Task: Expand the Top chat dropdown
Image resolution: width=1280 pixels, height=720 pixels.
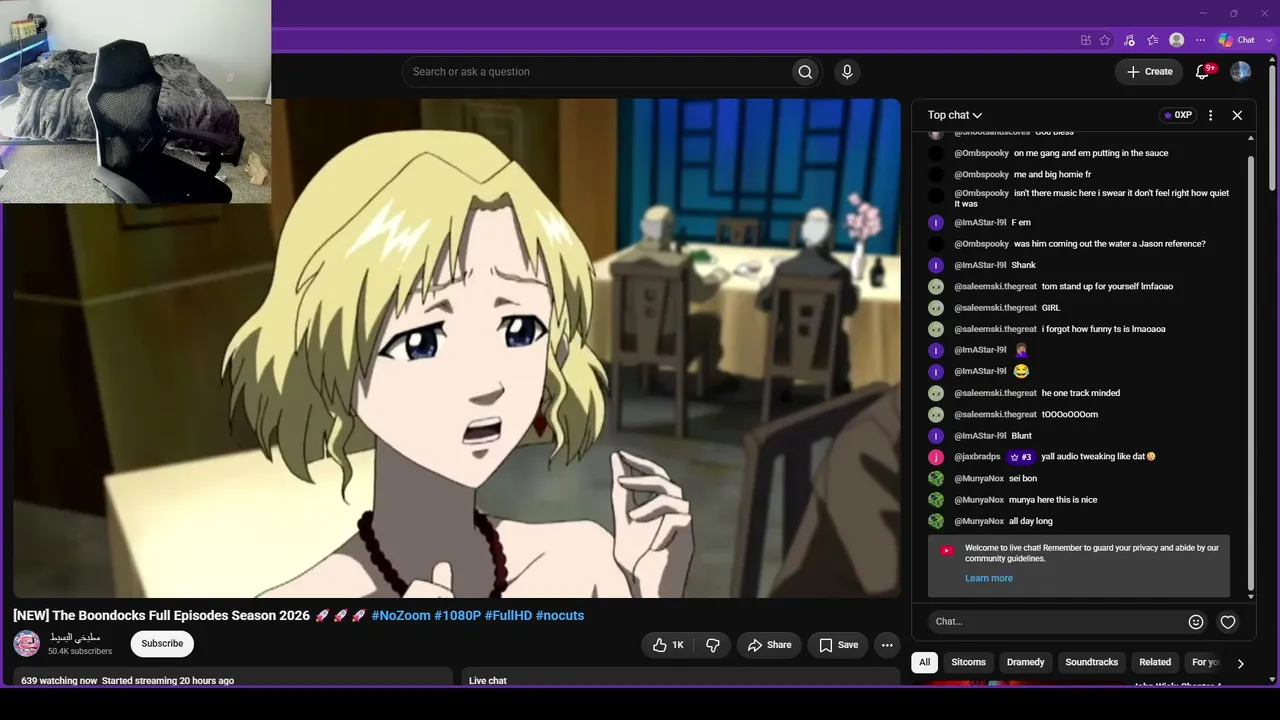Action: pyautogui.click(x=955, y=115)
